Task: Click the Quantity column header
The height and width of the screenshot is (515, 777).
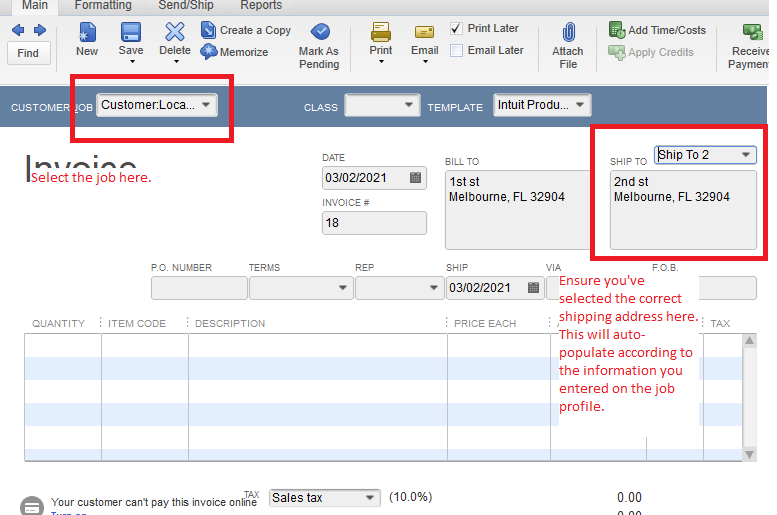Action: [58, 324]
